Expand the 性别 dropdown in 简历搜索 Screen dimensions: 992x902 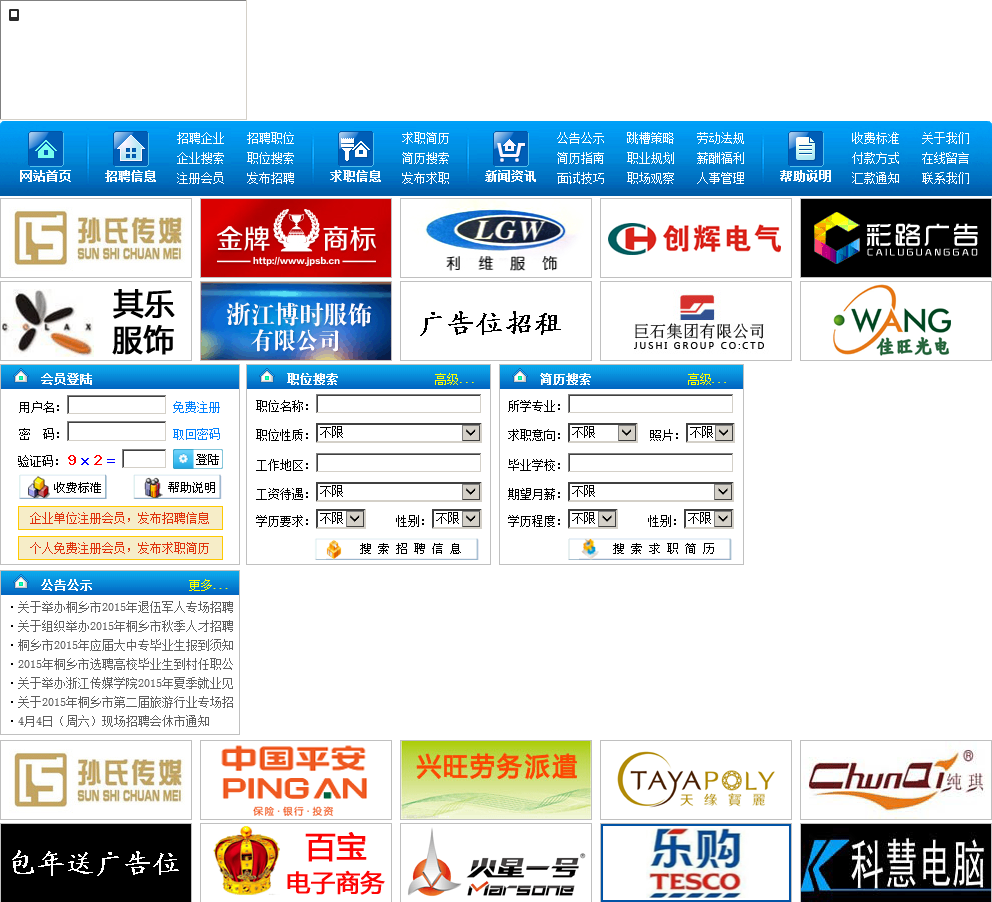point(709,519)
